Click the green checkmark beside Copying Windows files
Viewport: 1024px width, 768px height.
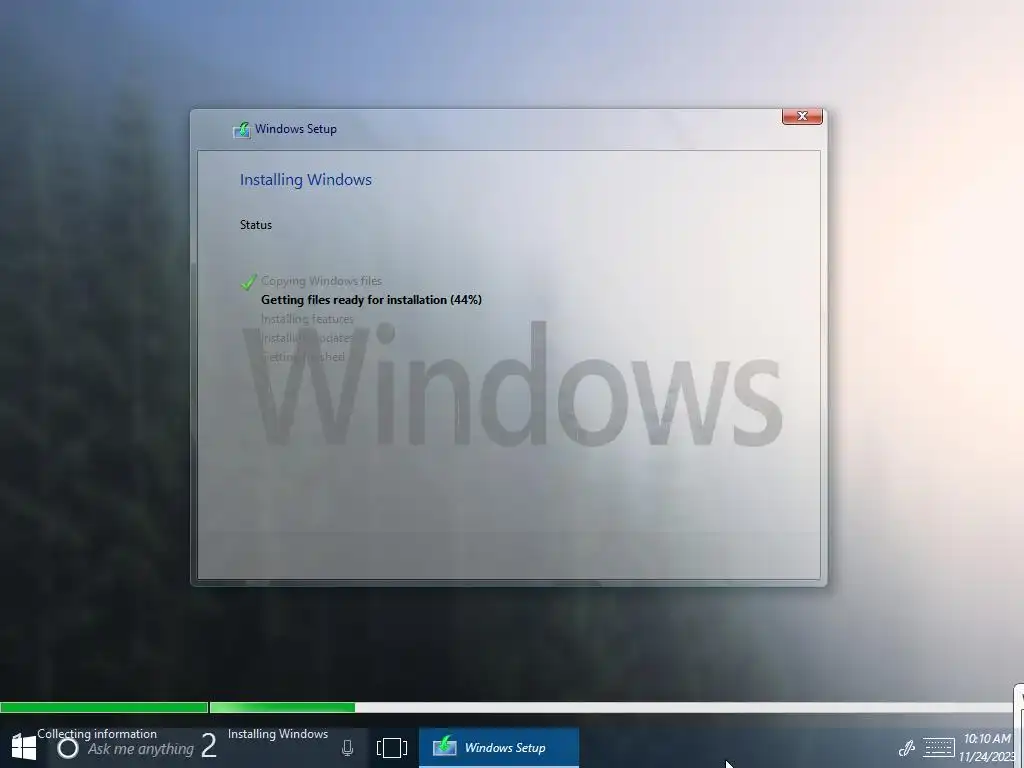tap(249, 281)
